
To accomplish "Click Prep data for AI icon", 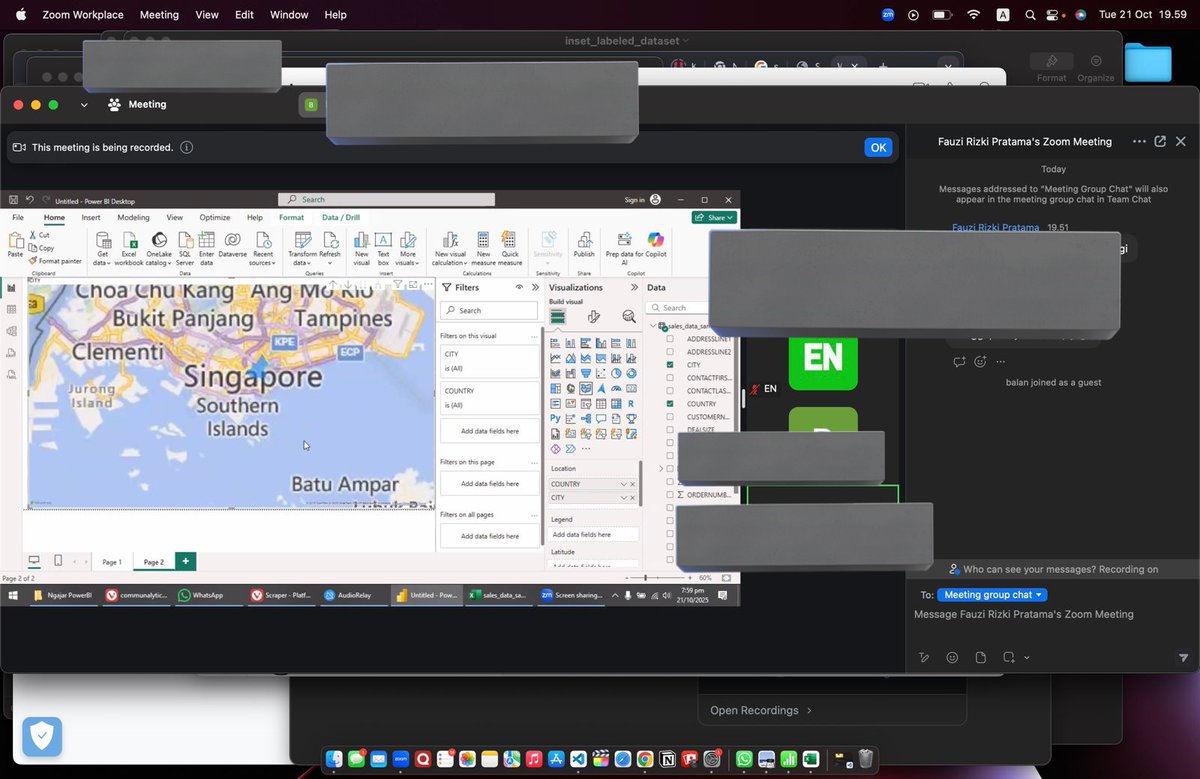I will (x=625, y=240).
